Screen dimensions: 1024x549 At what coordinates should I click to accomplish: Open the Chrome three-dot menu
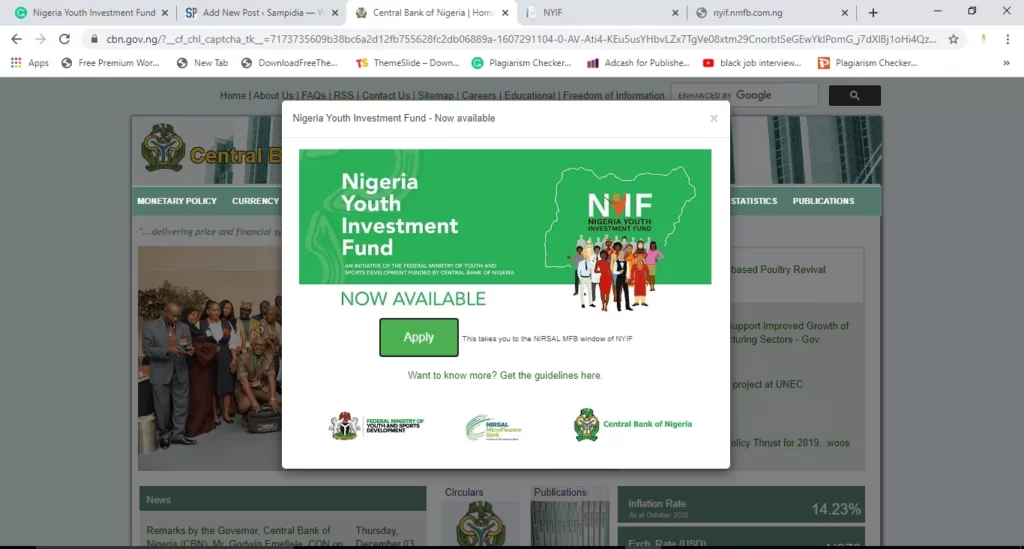pyautogui.click(x=1008, y=39)
